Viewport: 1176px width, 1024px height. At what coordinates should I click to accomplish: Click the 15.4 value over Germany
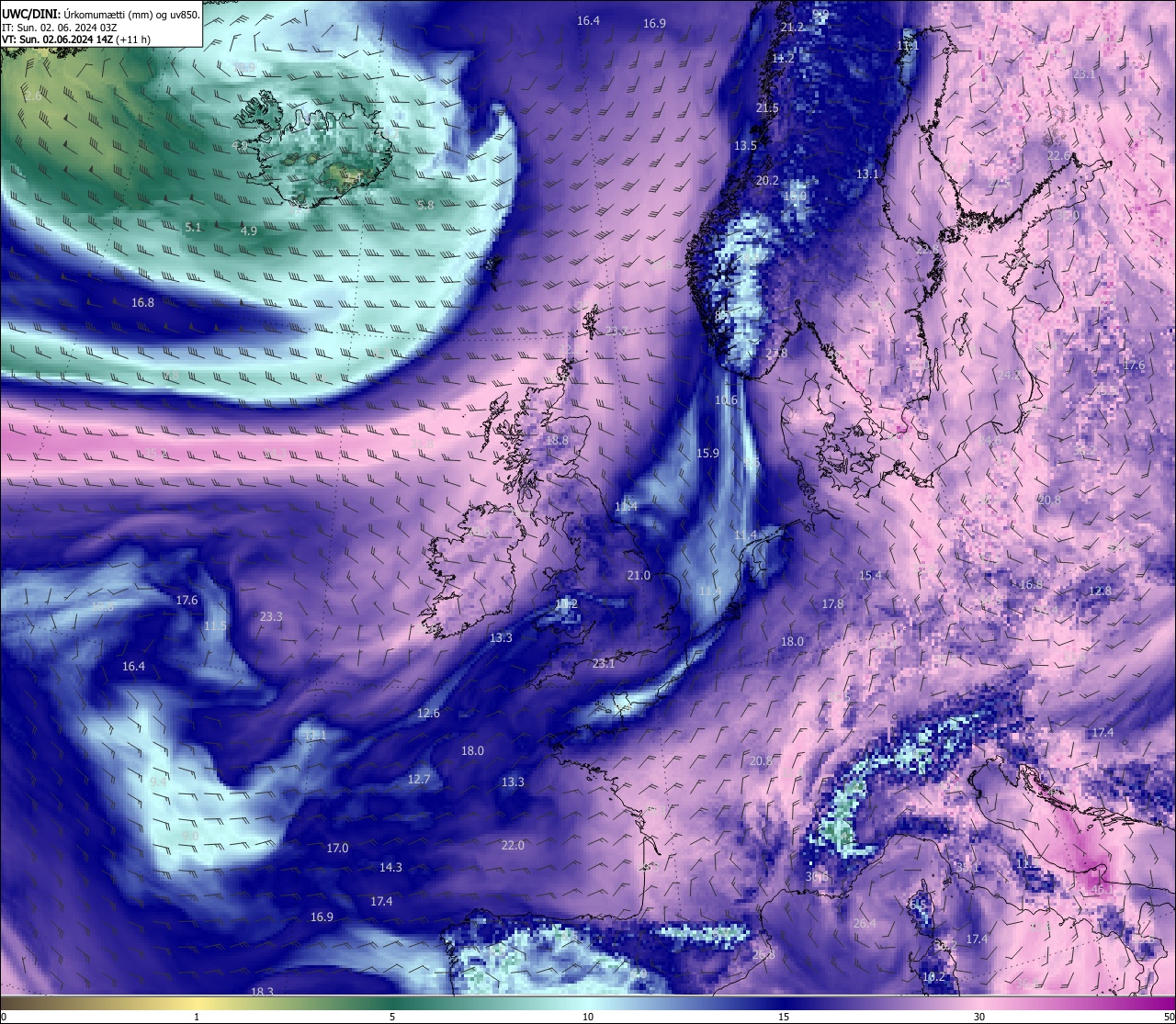870,576
